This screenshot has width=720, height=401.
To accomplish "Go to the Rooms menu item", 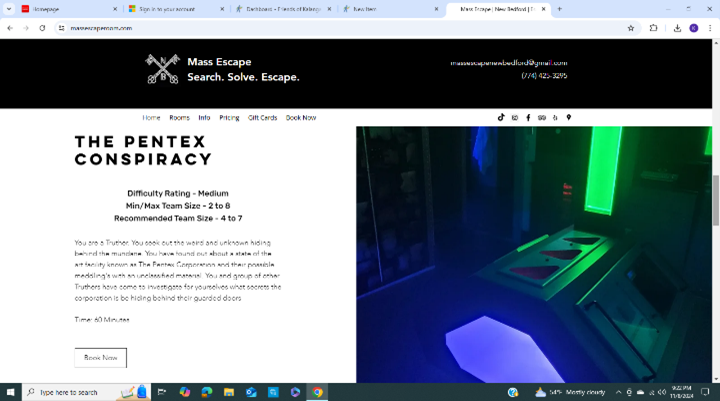I will [x=179, y=118].
